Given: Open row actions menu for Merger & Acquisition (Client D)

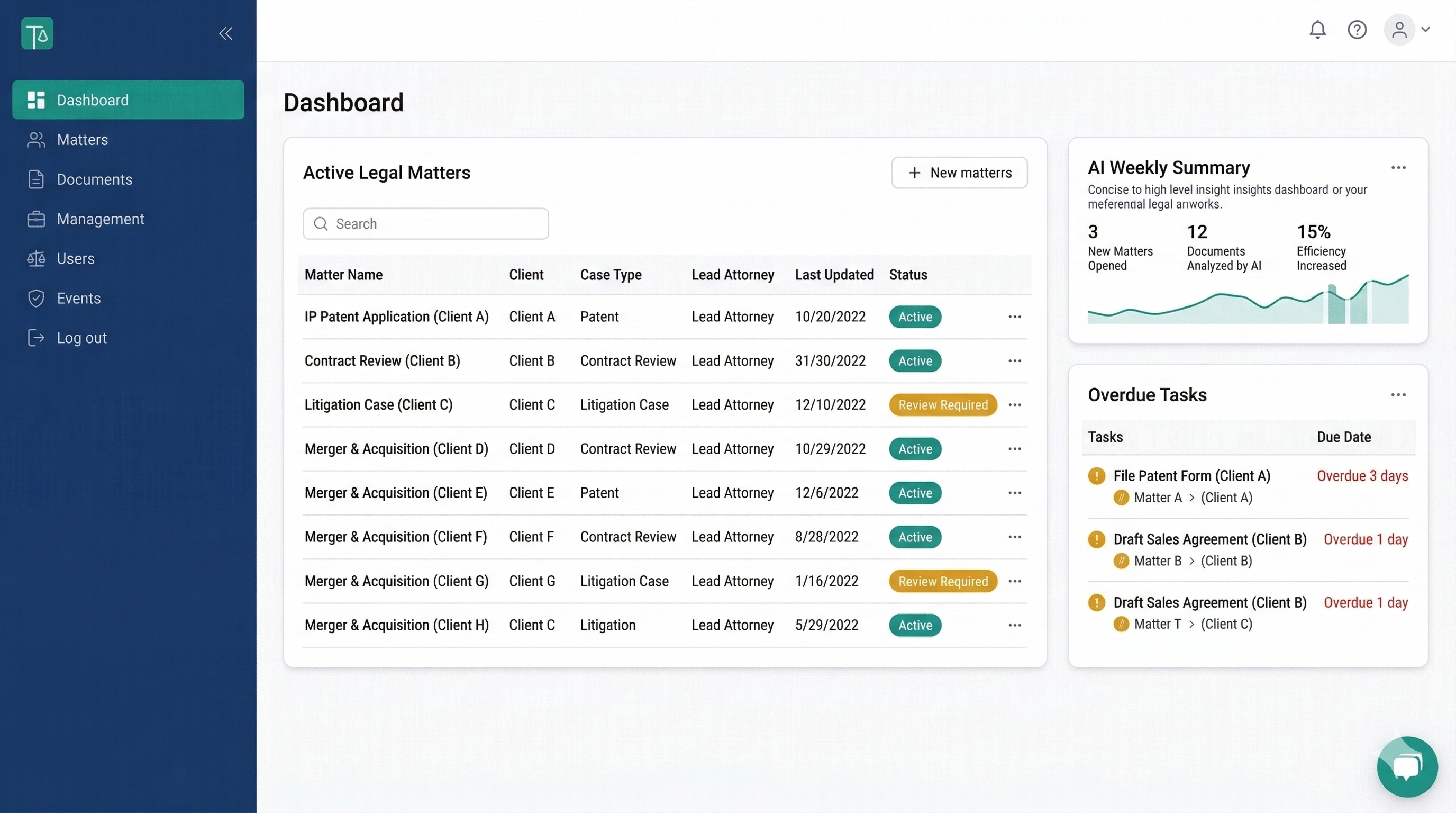Looking at the screenshot, I should (x=1014, y=448).
